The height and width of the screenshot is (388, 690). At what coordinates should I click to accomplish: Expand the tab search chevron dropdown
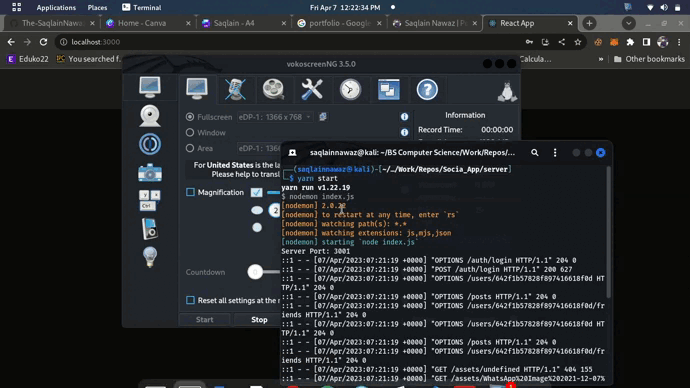(628, 23)
